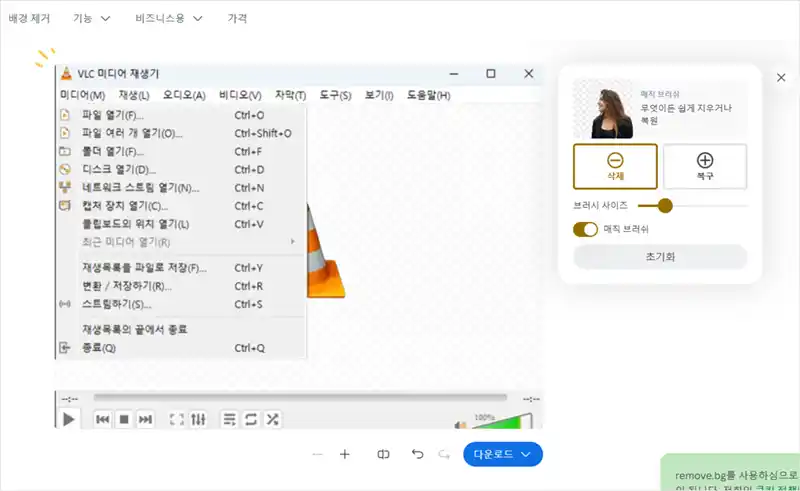Close the magic brush panel
This screenshot has height=491, width=800.
[x=781, y=78]
